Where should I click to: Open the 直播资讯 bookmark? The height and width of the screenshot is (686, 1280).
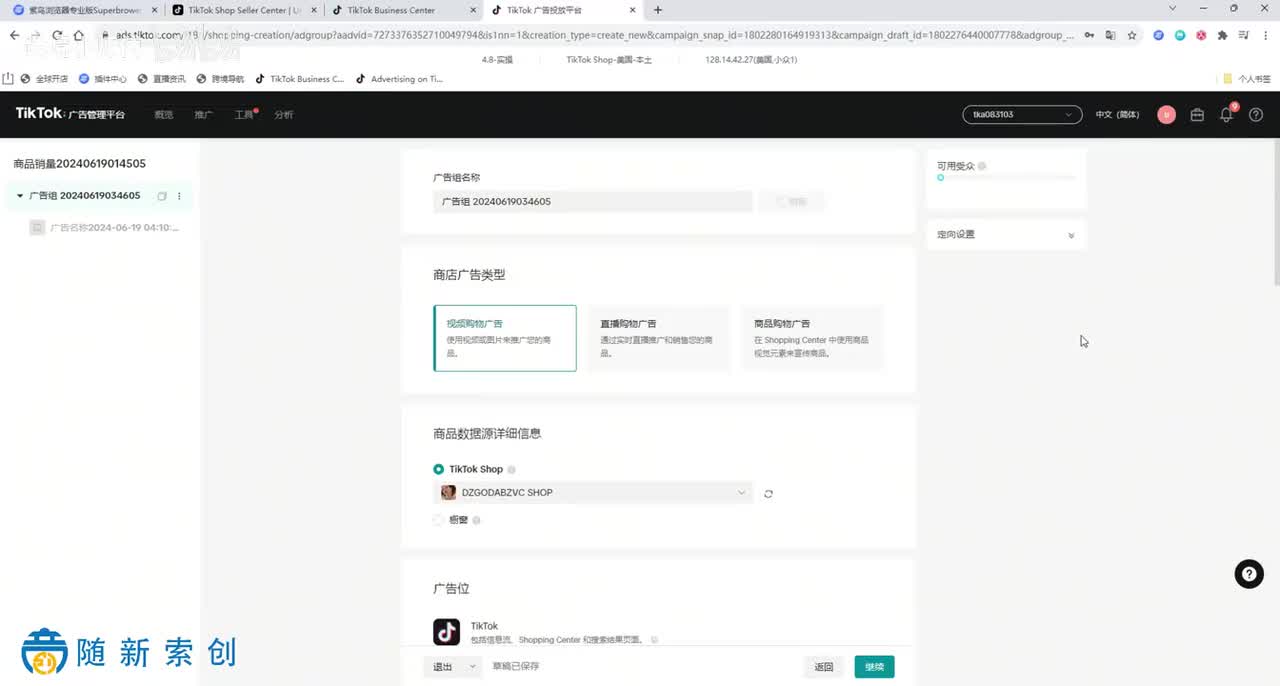162,79
